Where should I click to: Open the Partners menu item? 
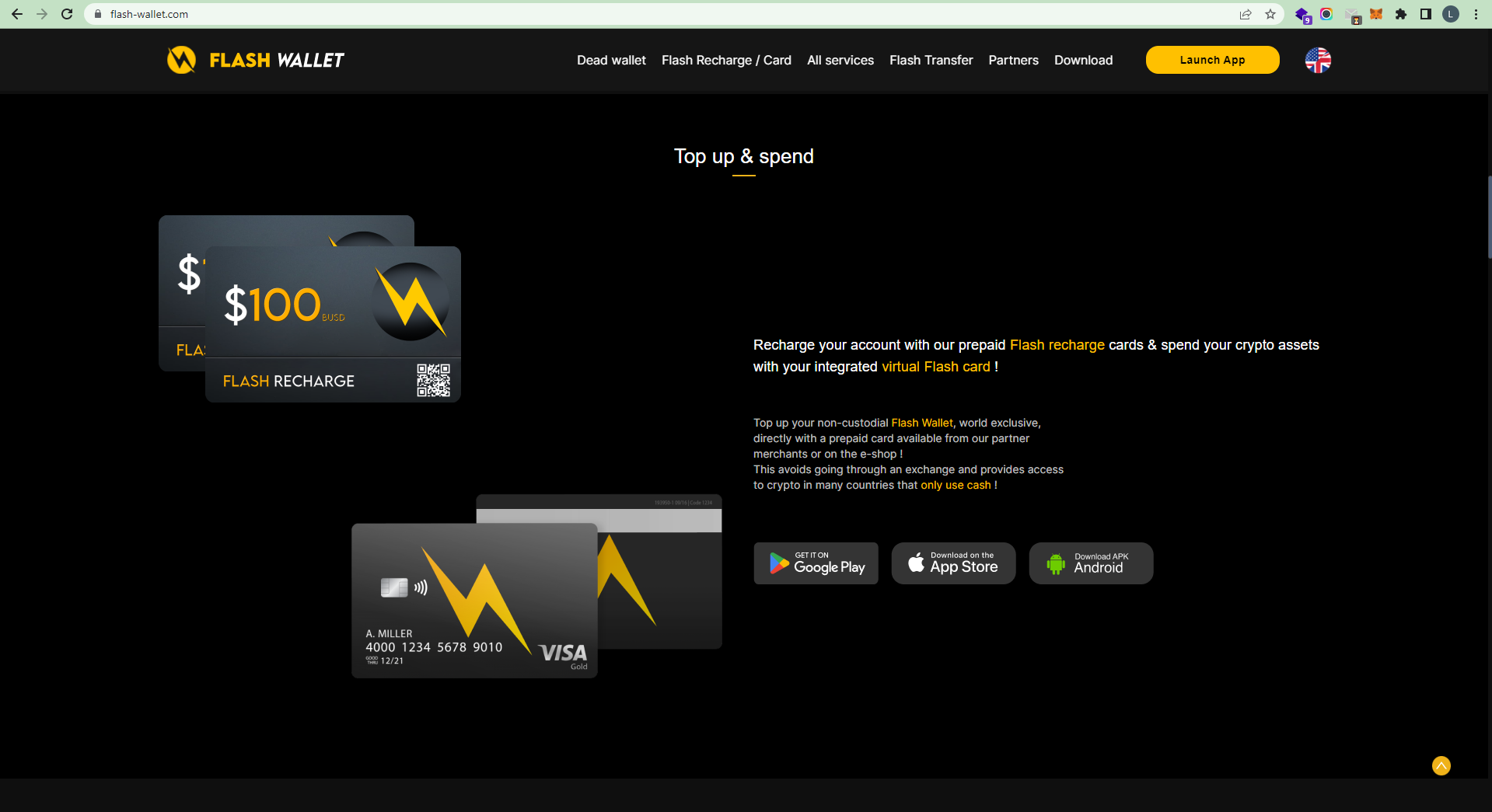pyautogui.click(x=1013, y=60)
